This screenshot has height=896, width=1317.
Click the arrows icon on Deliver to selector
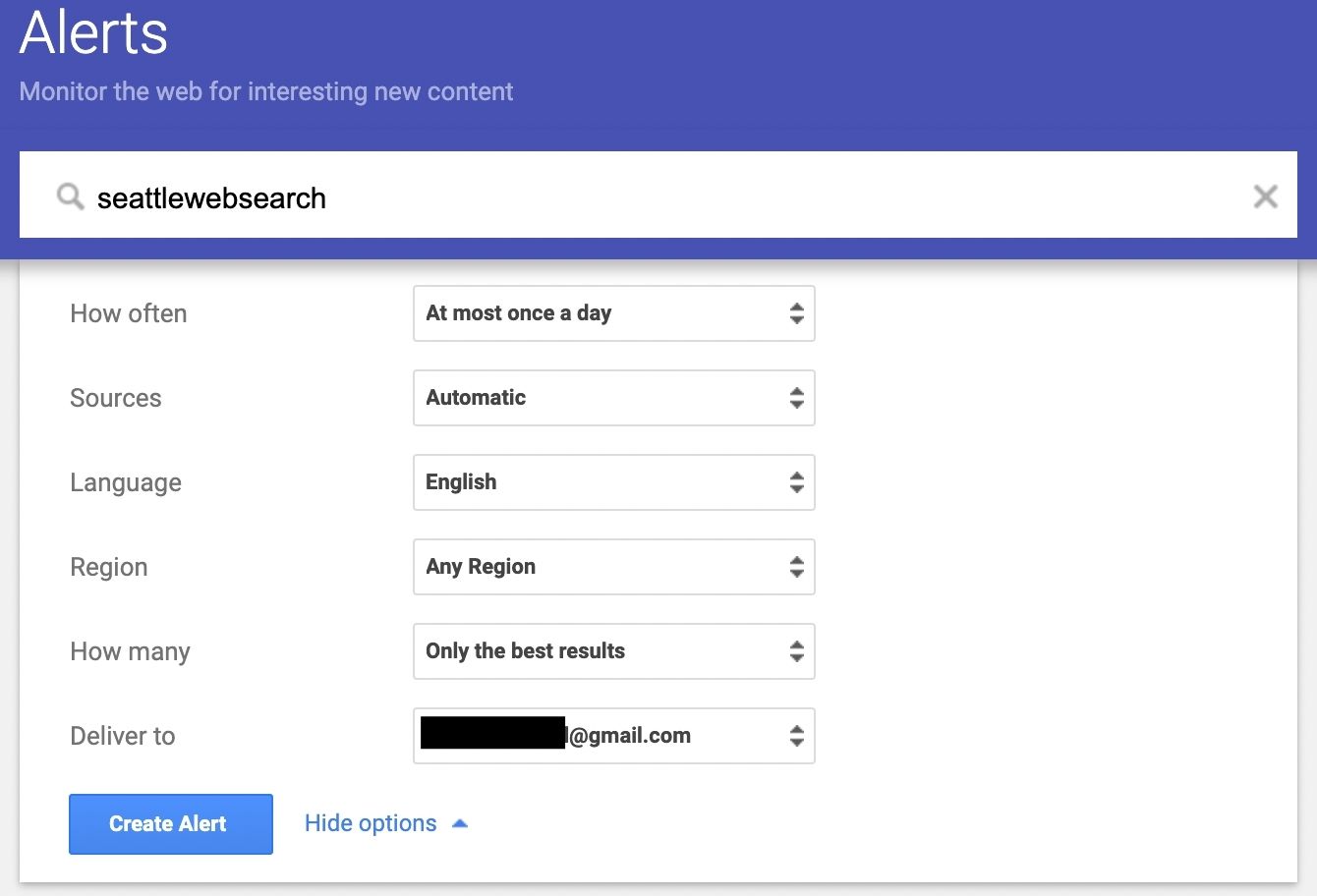pos(797,736)
